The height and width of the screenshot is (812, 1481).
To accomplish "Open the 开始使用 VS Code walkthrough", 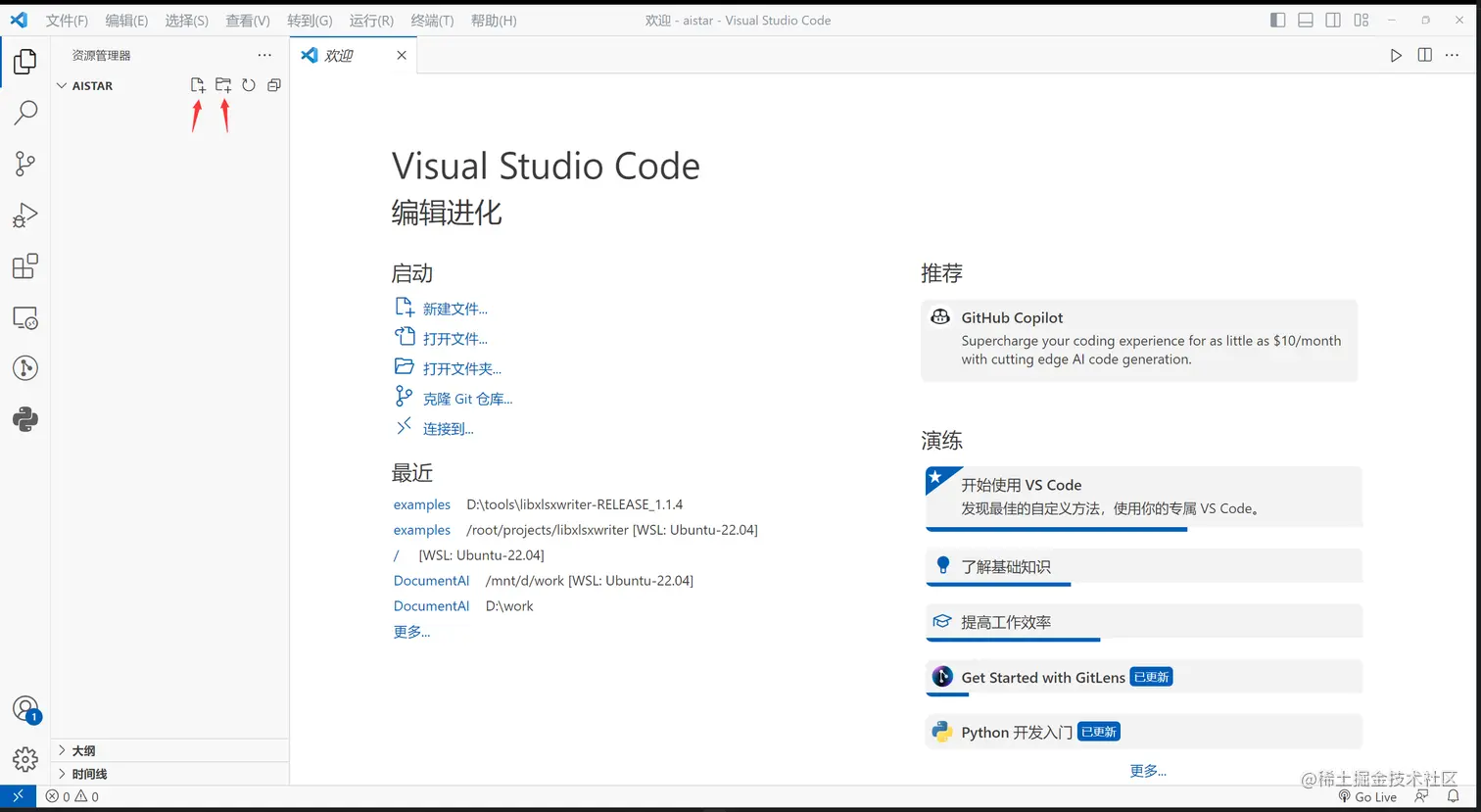I will tap(1144, 497).
